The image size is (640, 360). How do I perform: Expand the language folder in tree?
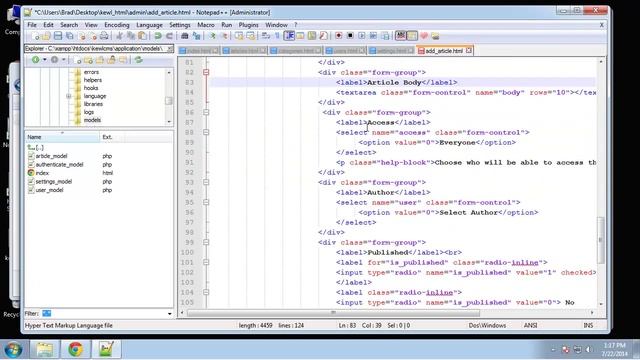click(x=69, y=96)
